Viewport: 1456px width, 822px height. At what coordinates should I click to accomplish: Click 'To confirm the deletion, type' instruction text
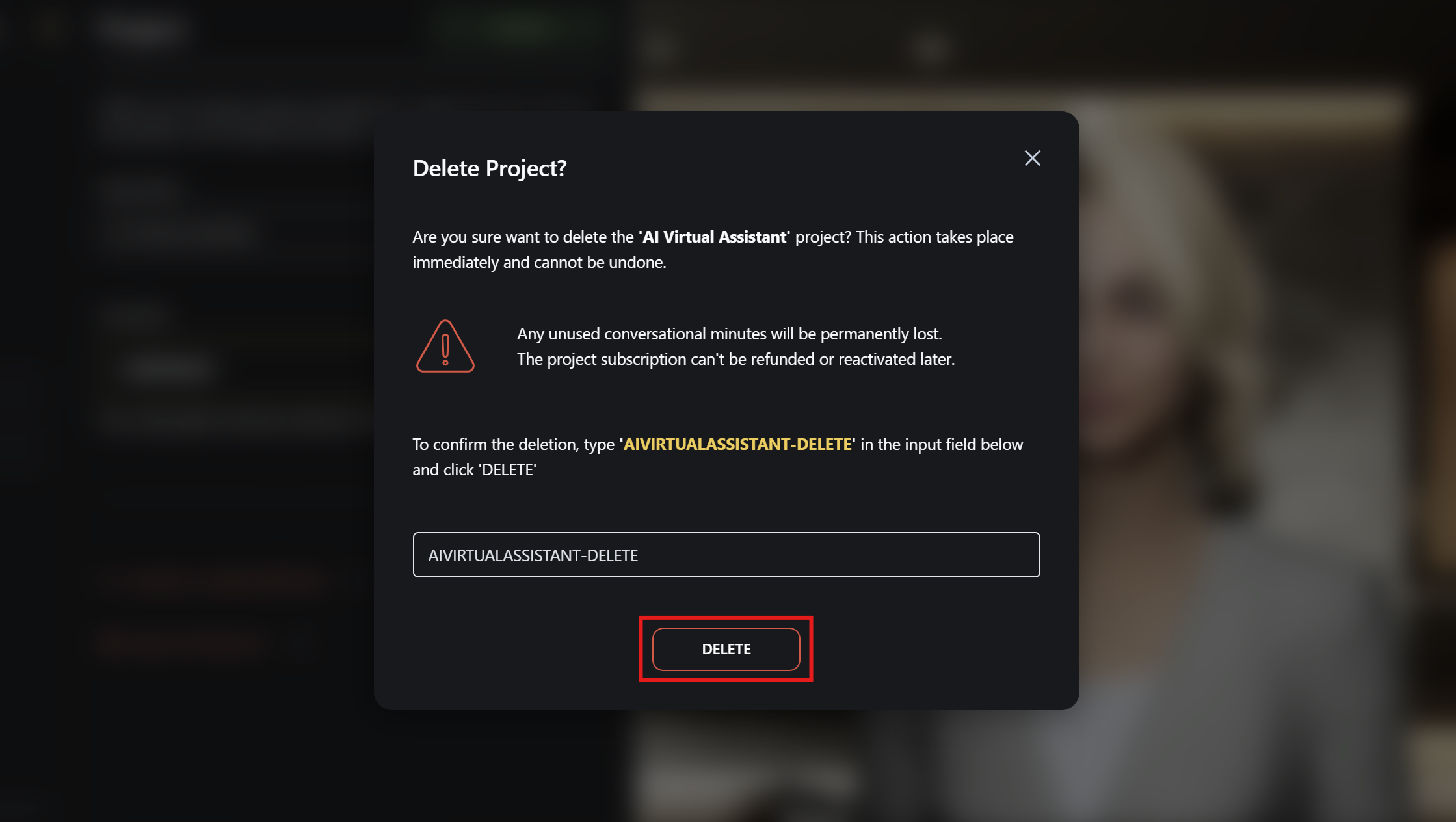click(513, 444)
